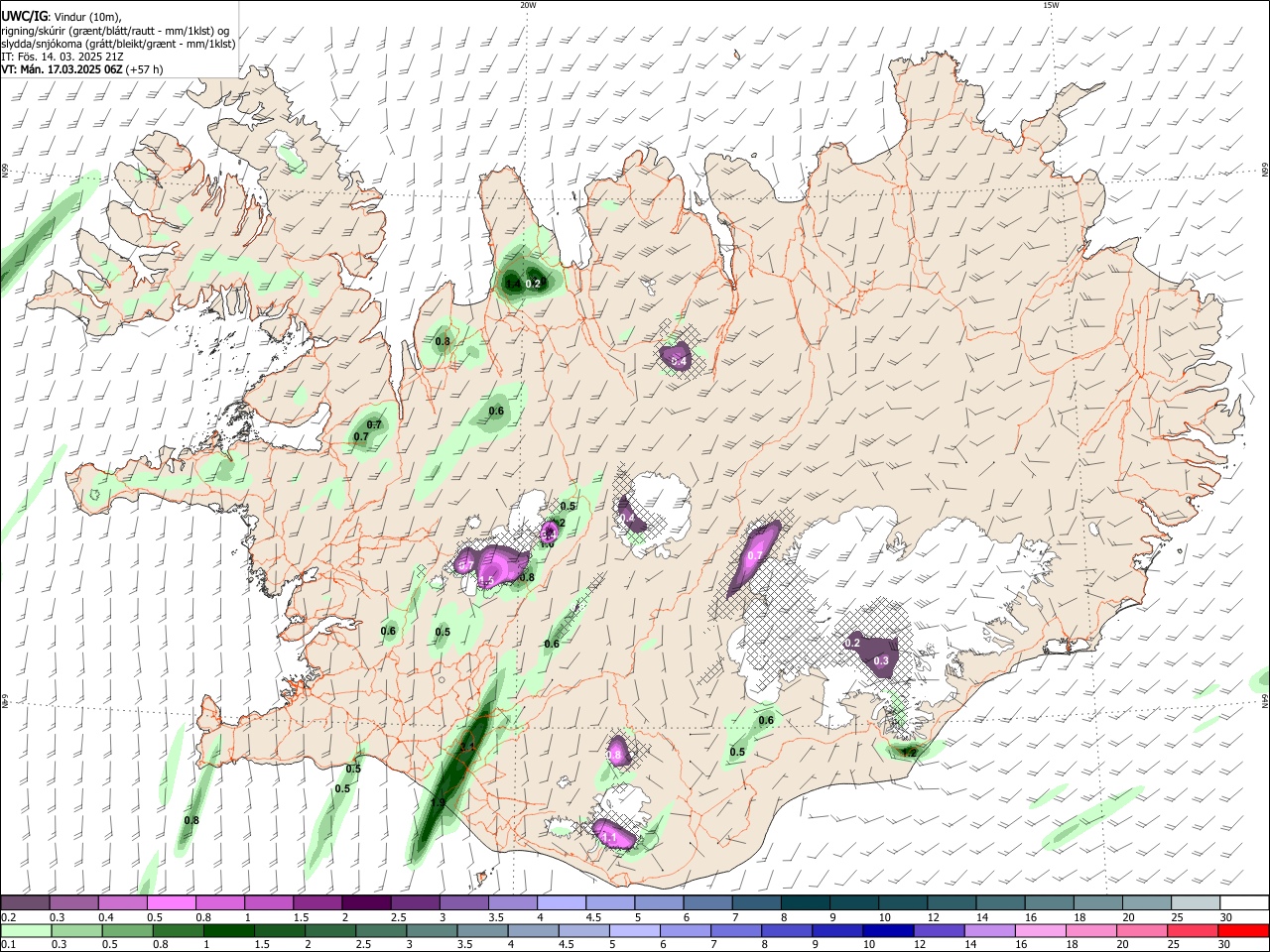Click the 'VT: Mán. 17.03.2025 06Z (+57 h)' valid time

pos(82,69)
